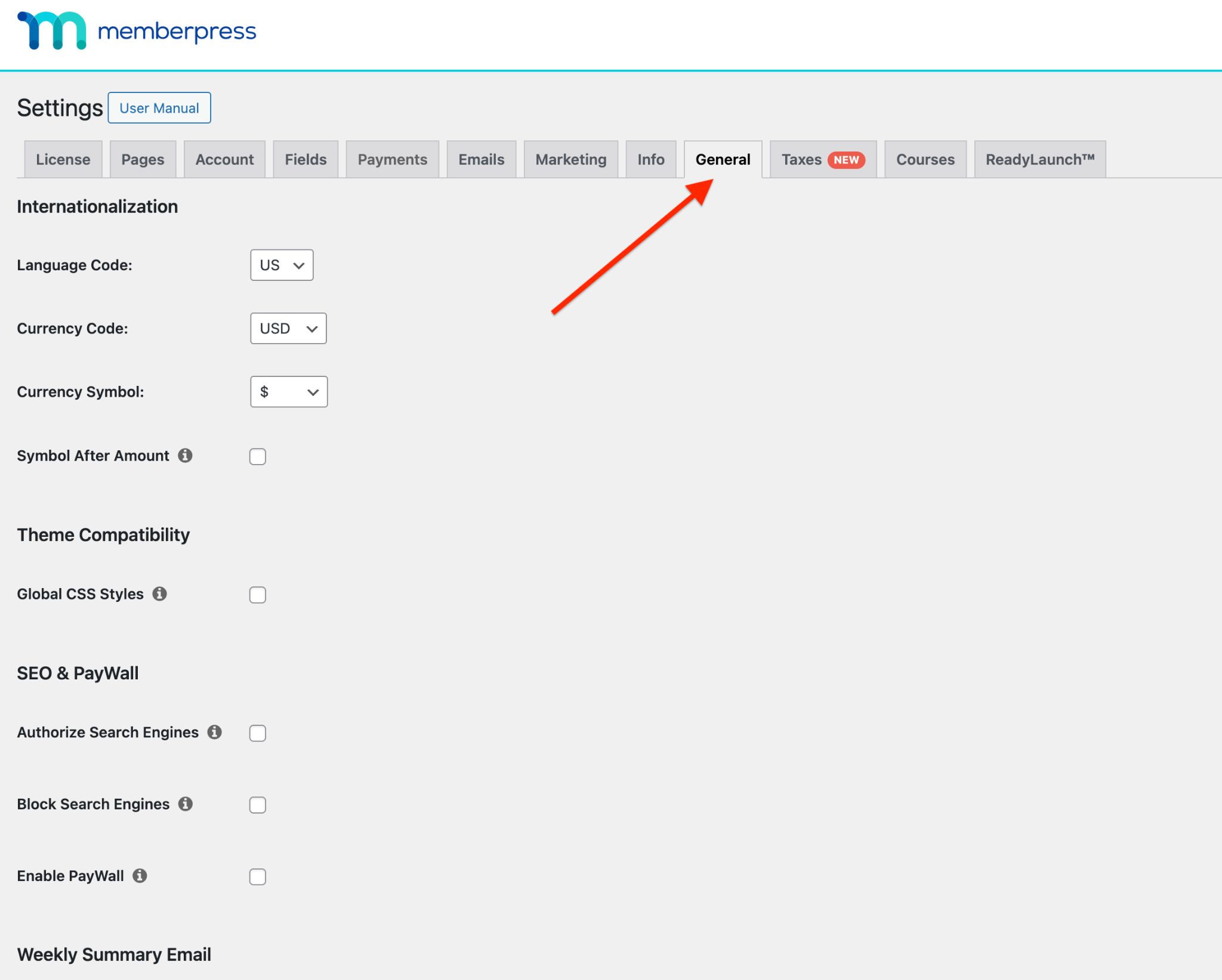The width and height of the screenshot is (1222, 980).
Task: Open the Pages tab
Action: coord(143,160)
